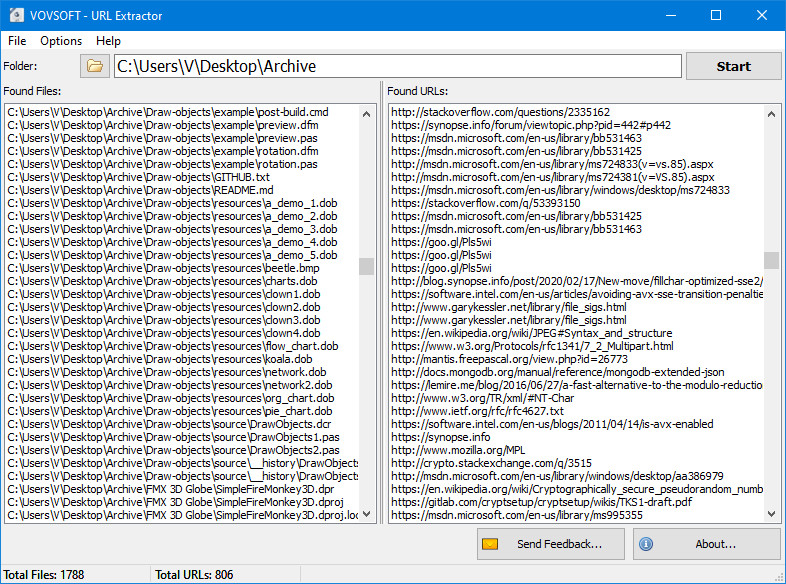Select the www.mozilla.org/MPL URL

(x=576, y=450)
